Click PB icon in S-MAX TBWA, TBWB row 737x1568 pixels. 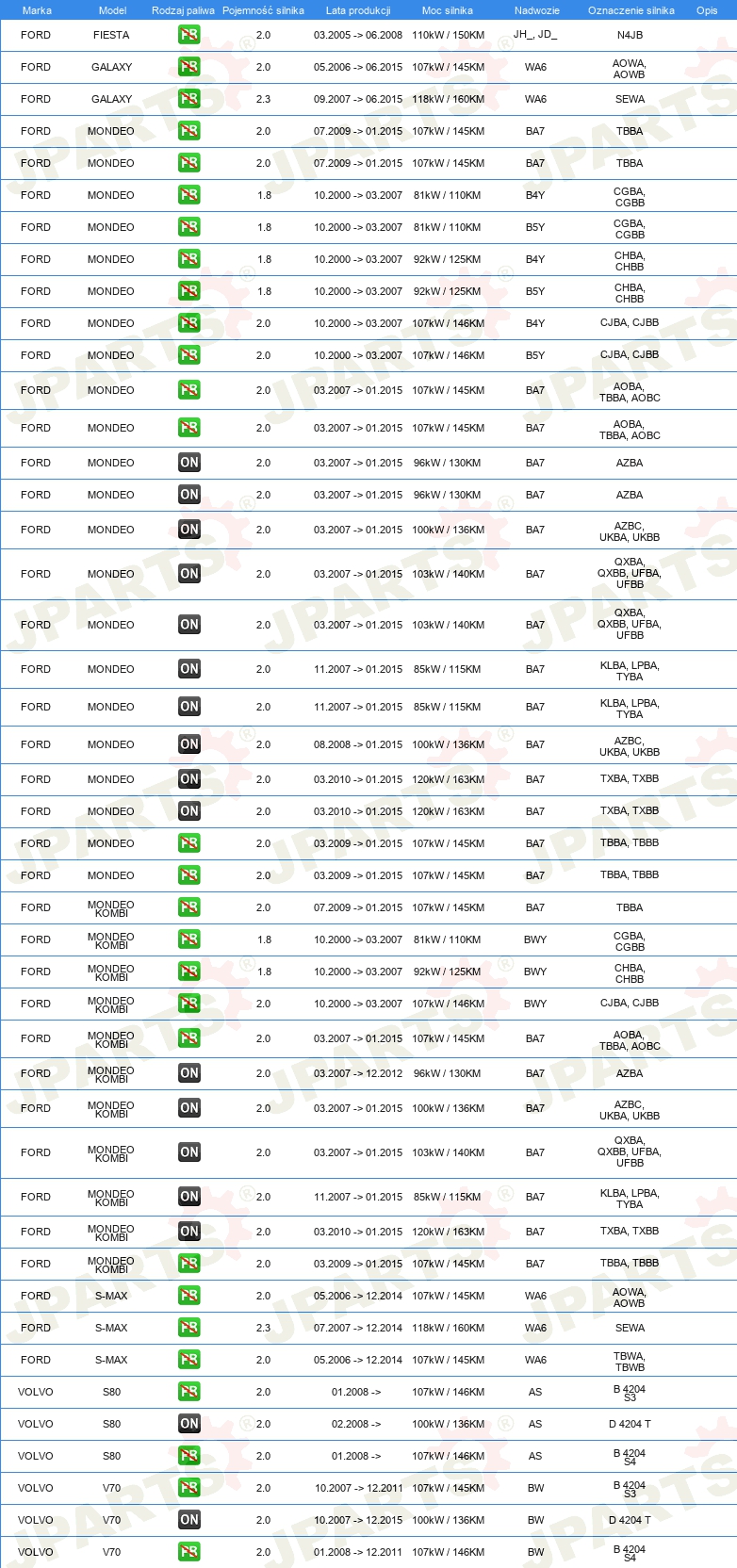pos(189,1360)
